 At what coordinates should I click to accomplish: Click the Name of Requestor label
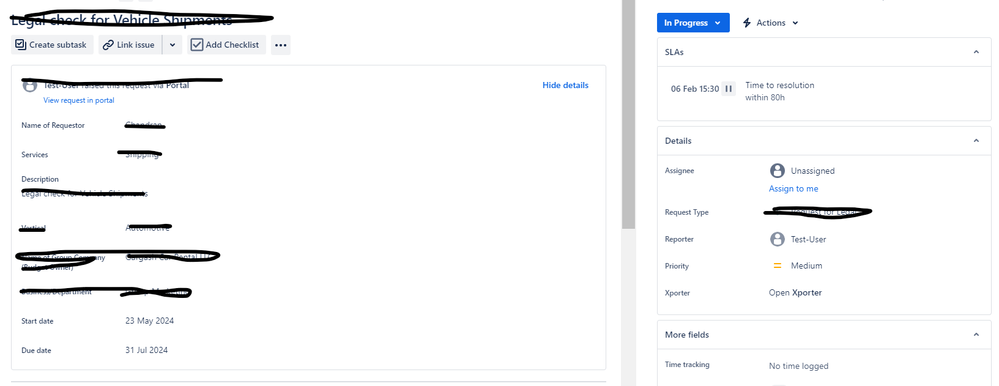coord(53,125)
